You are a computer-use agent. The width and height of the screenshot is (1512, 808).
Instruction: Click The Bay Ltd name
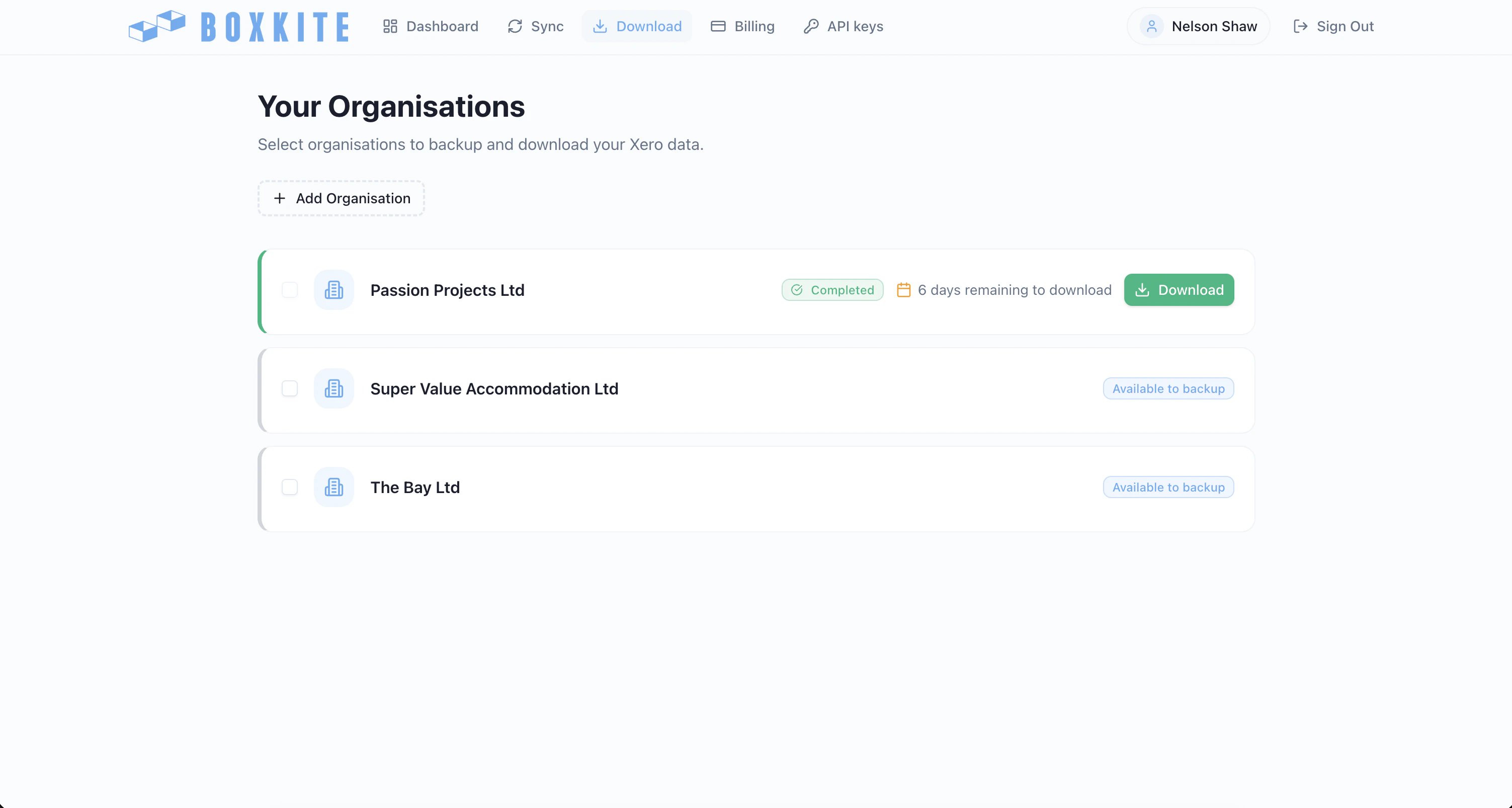pyautogui.click(x=415, y=488)
